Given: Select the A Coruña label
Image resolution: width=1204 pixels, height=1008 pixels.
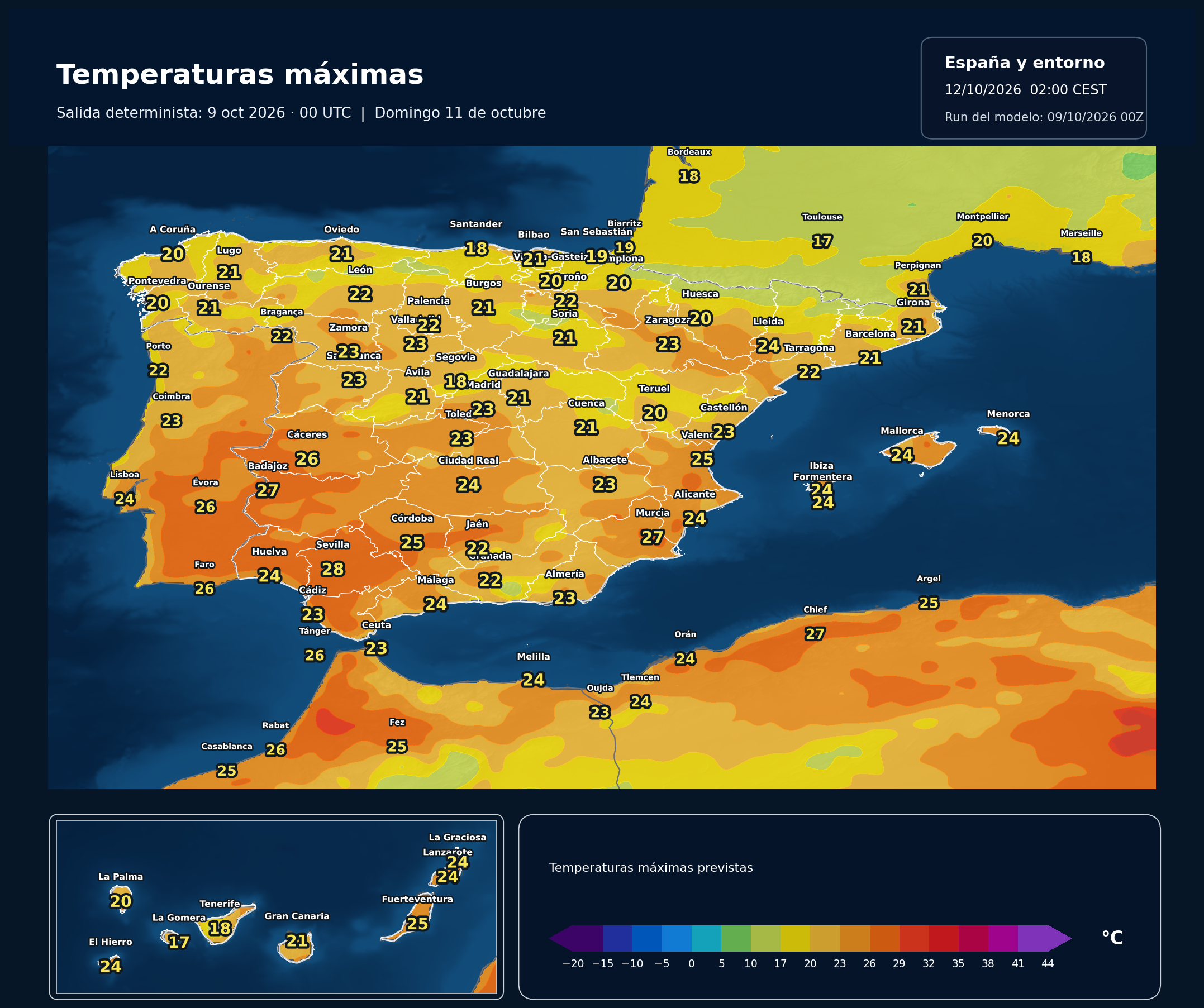Looking at the screenshot, I should pyautogui.click(x=173, y=229).
